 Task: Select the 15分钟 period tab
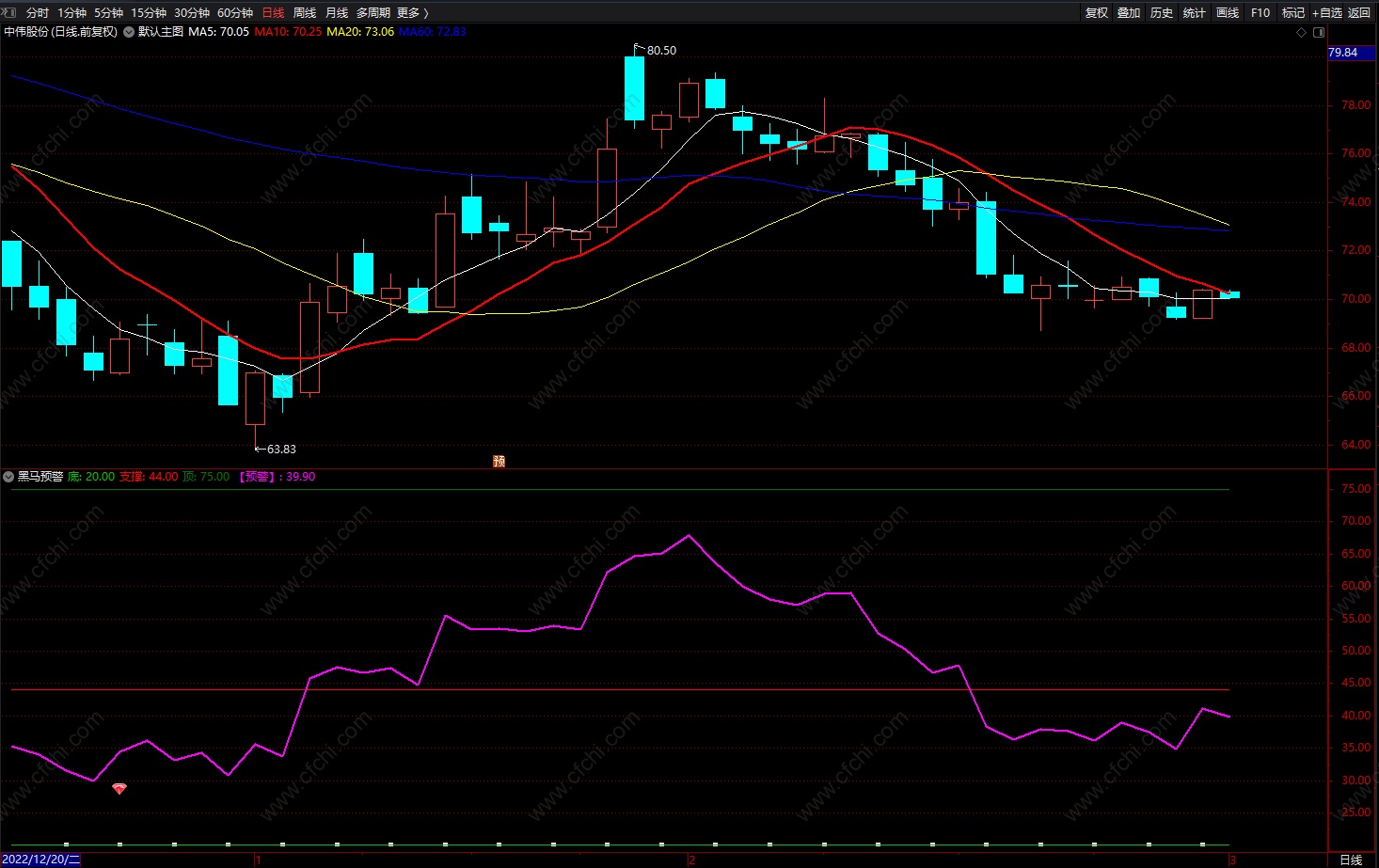click(x=148, y=12)
